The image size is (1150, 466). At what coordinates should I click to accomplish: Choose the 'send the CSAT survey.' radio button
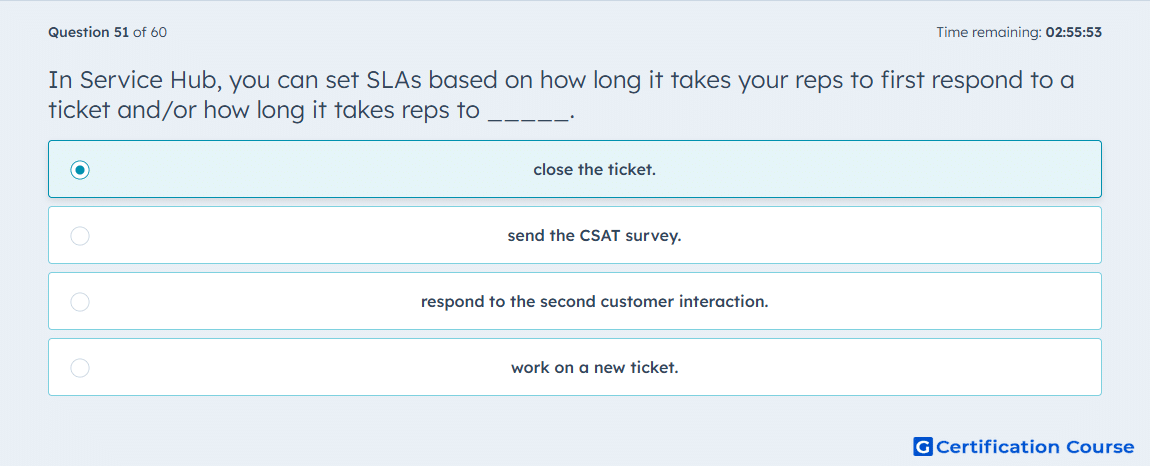[x=80, y=236]
